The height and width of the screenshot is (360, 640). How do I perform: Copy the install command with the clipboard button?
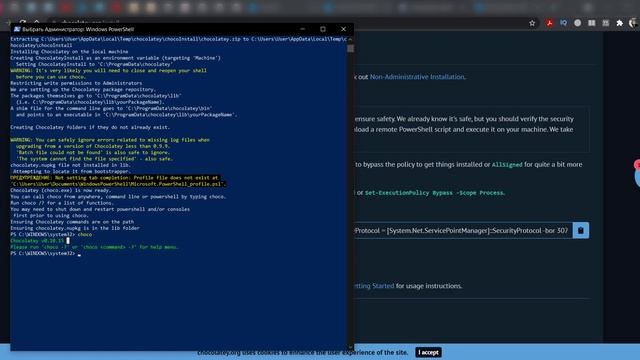point(580,231)
